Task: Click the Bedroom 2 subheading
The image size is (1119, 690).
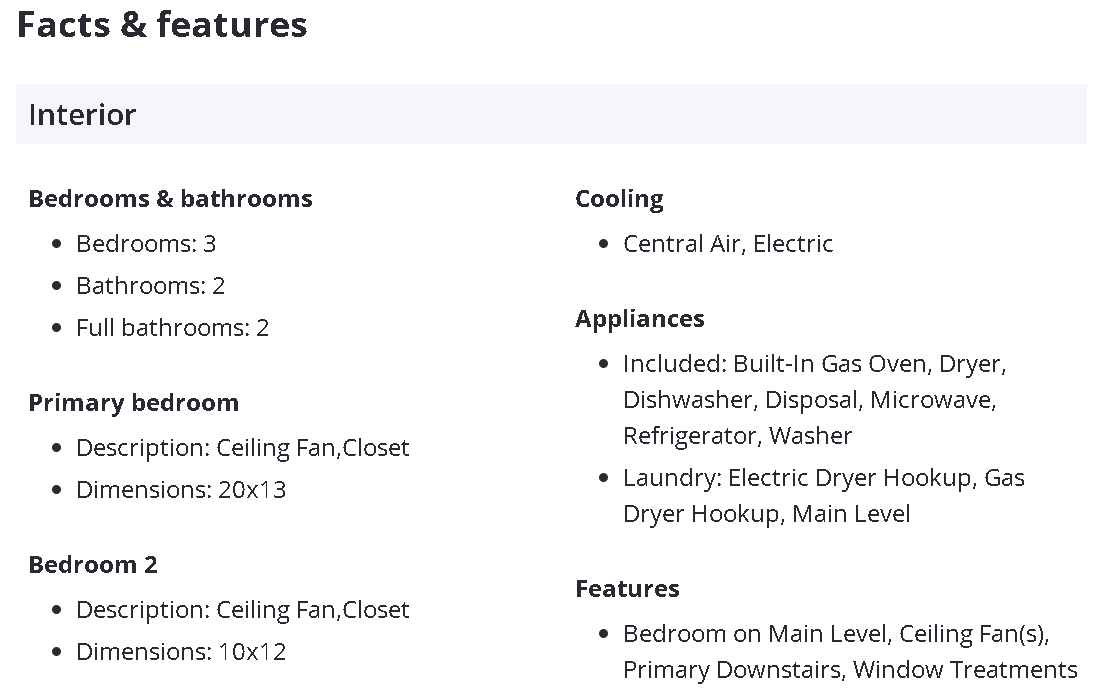Action: point(93,564)
